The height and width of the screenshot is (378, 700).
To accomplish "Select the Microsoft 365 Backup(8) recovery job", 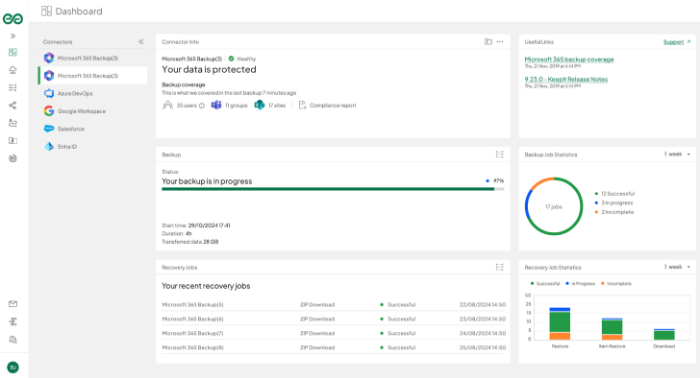I will 333,348.
